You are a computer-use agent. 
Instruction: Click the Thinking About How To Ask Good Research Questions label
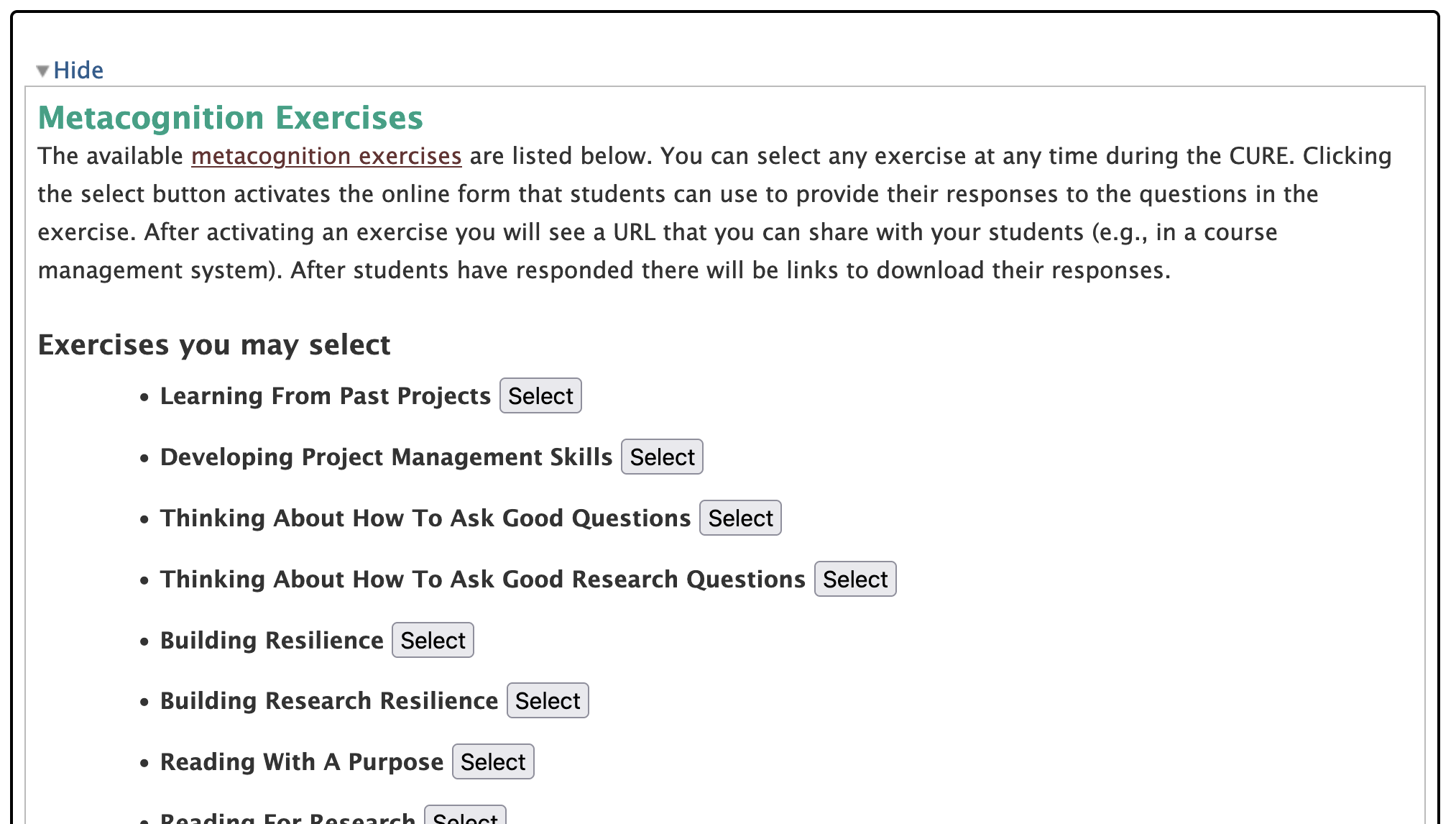click(x=482, y=580)
